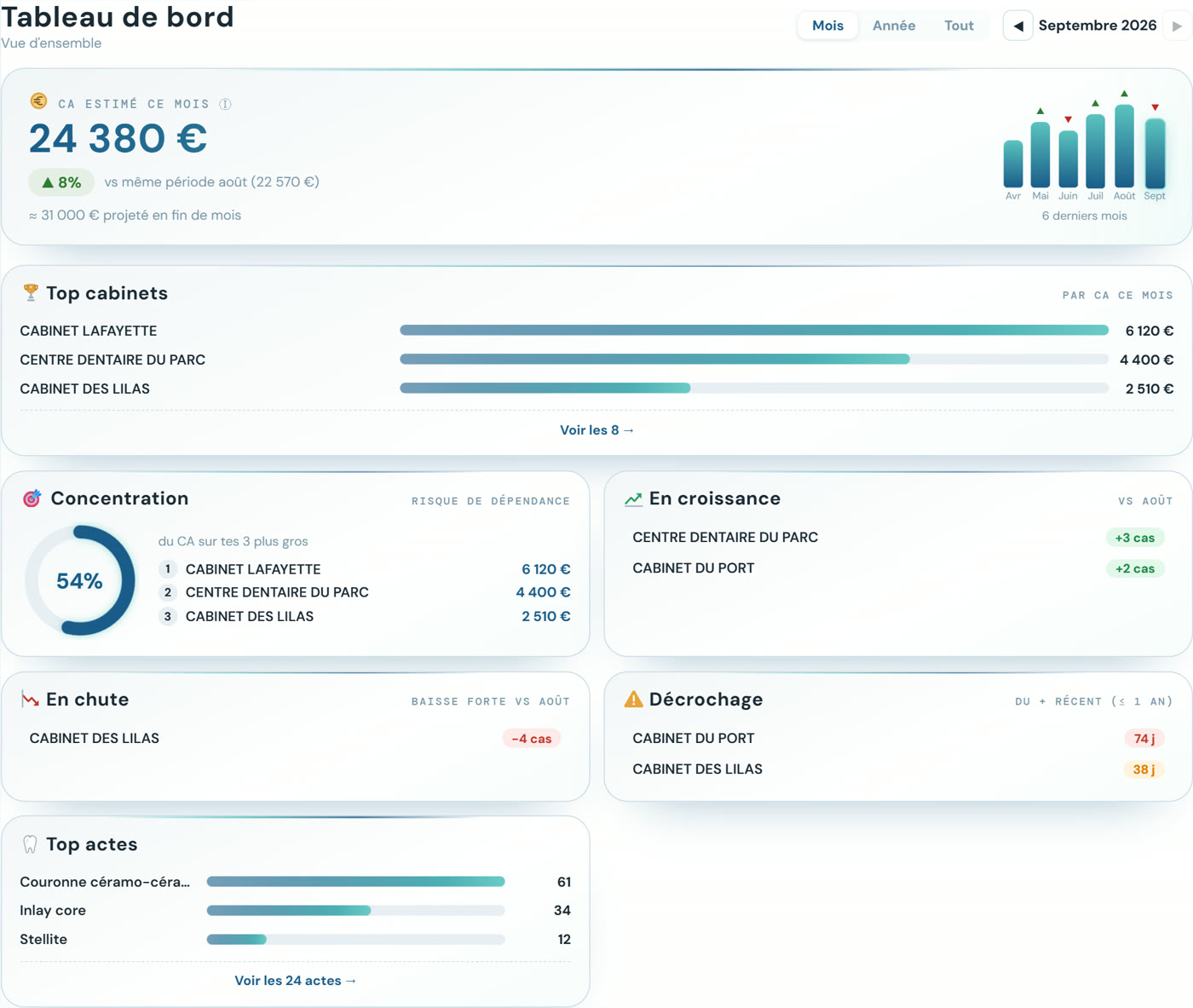1193x1008 pixels.
Task: Click the Cabinet Lafayette progress bar in Top cabinets
Action: [x=754, y=331]
